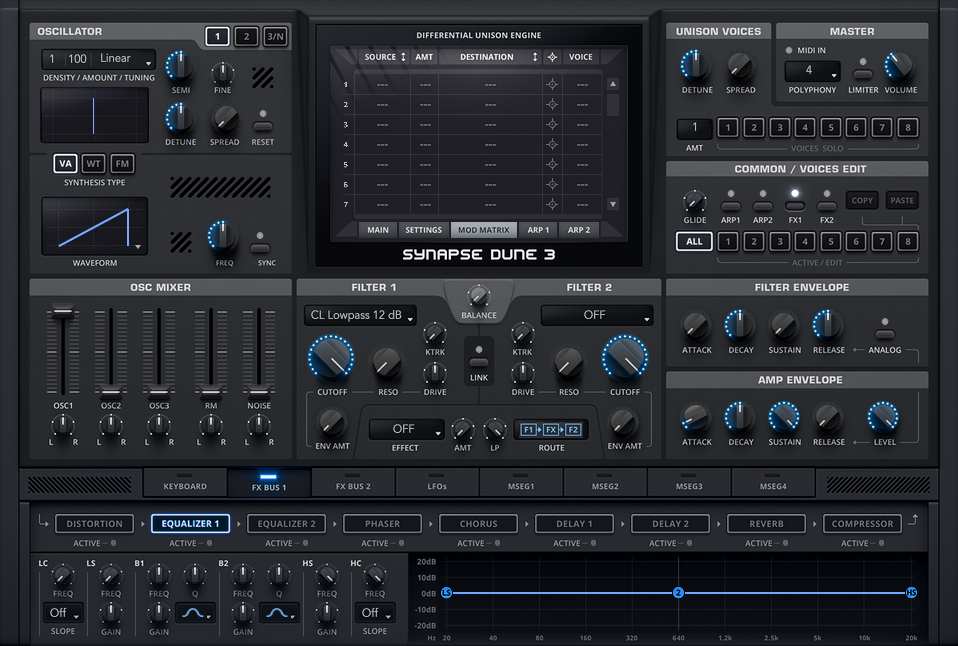Toggle the oscillator RESET switch
Screen dimensions: 958x646
263,126
